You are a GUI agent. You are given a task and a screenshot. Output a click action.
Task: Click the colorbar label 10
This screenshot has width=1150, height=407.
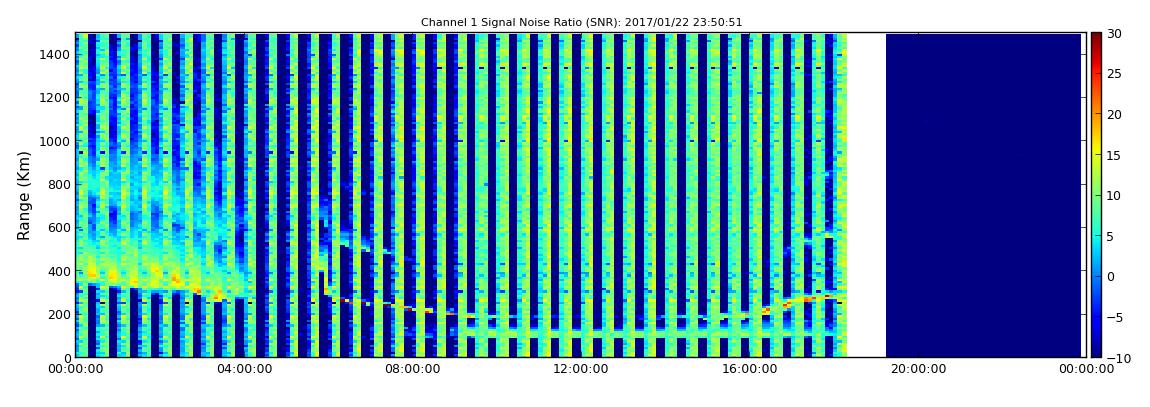click(1115, 196)
